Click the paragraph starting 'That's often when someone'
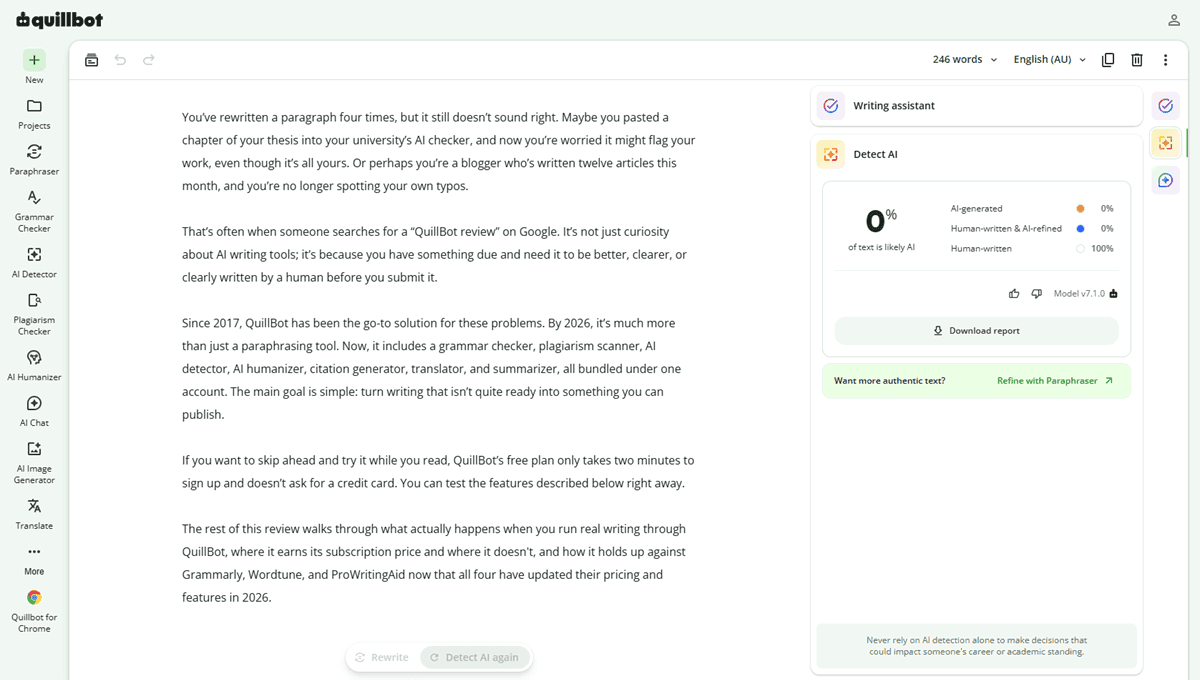This screenshot has width=1200, height=680. [434, 255]
